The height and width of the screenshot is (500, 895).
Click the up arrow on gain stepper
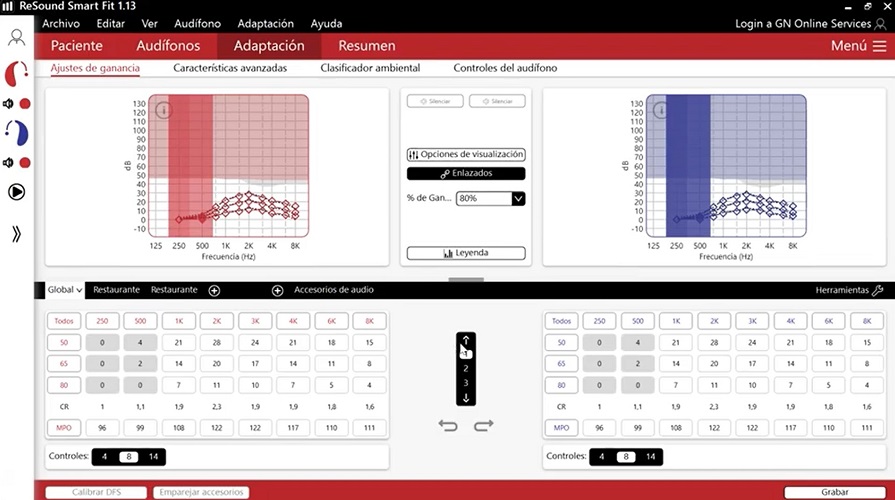click(x=466, y=340)
